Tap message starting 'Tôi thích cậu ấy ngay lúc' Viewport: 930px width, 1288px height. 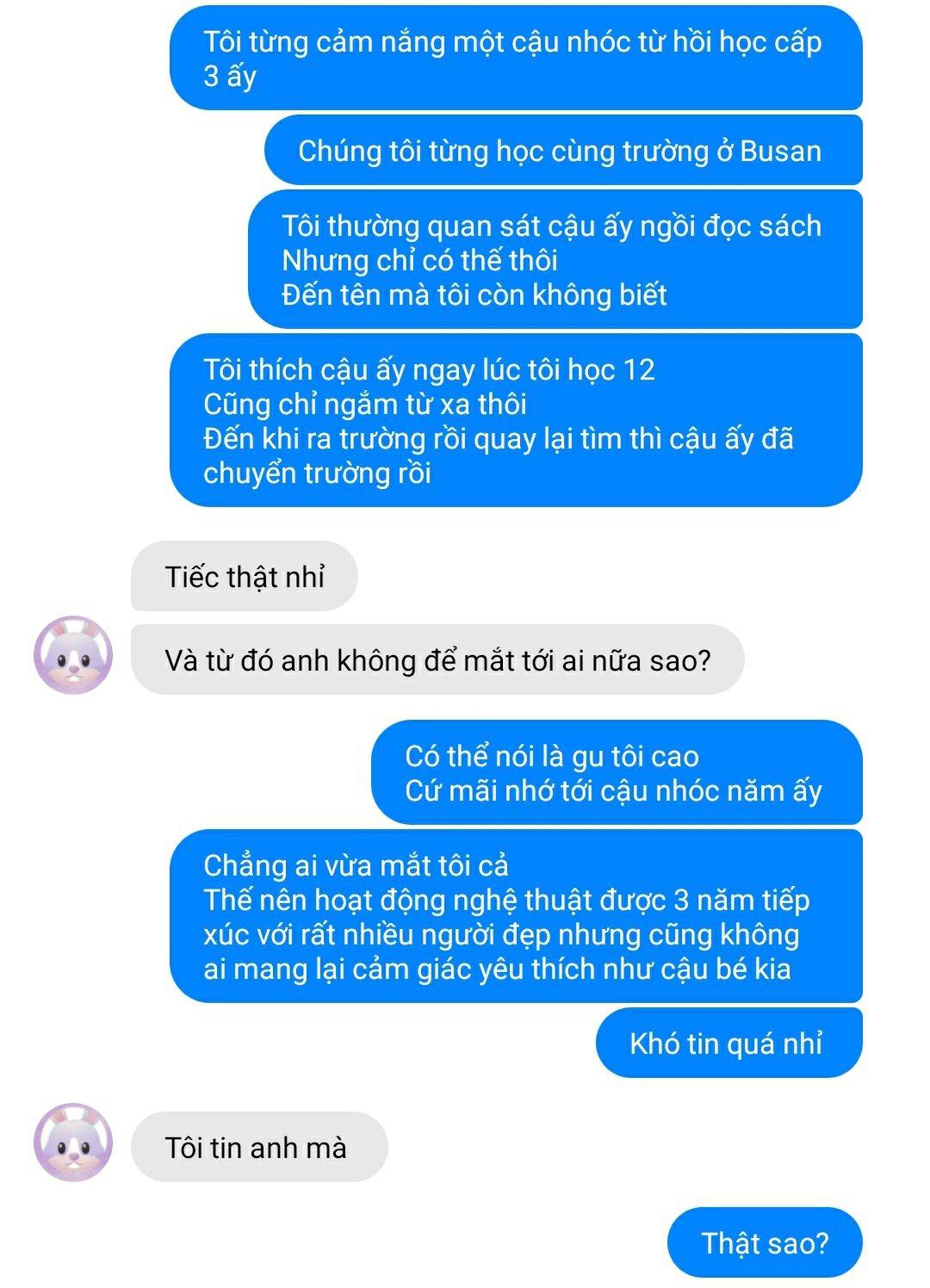pyautogui.click(x=516, y=420)
